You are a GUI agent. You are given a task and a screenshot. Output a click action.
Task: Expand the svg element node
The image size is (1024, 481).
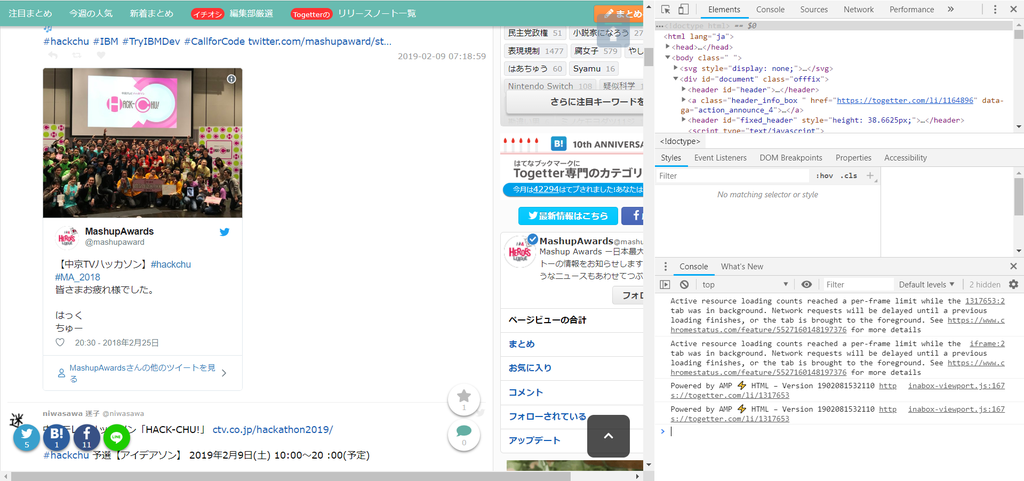point(676,68)
